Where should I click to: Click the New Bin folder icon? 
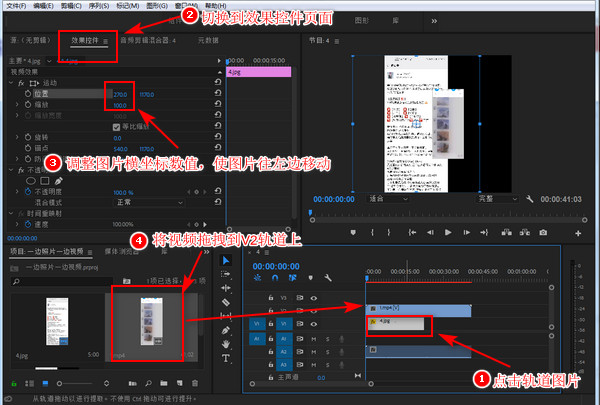tap(164, 383)
